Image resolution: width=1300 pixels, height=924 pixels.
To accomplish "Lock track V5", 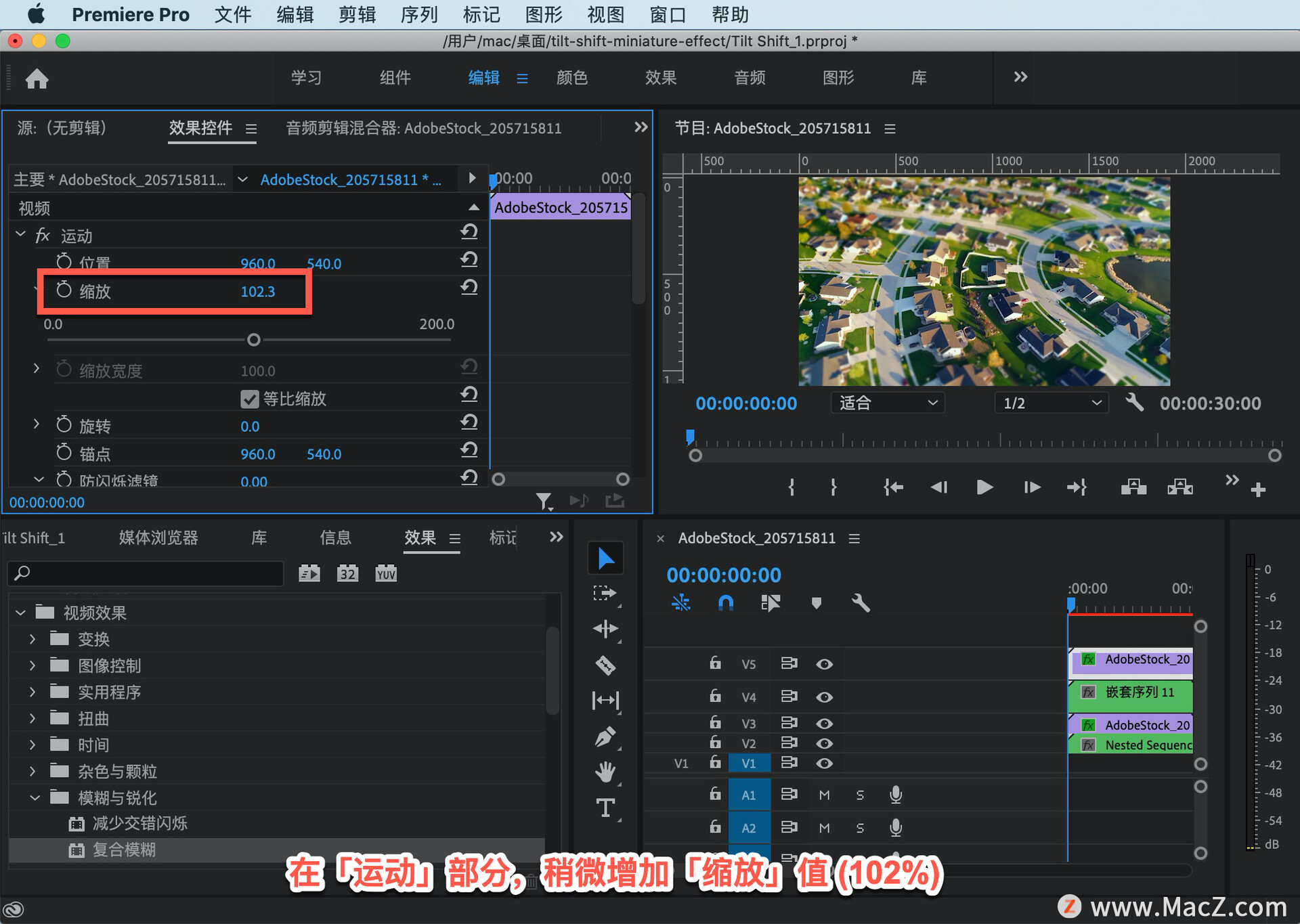I will coord(715,663).
